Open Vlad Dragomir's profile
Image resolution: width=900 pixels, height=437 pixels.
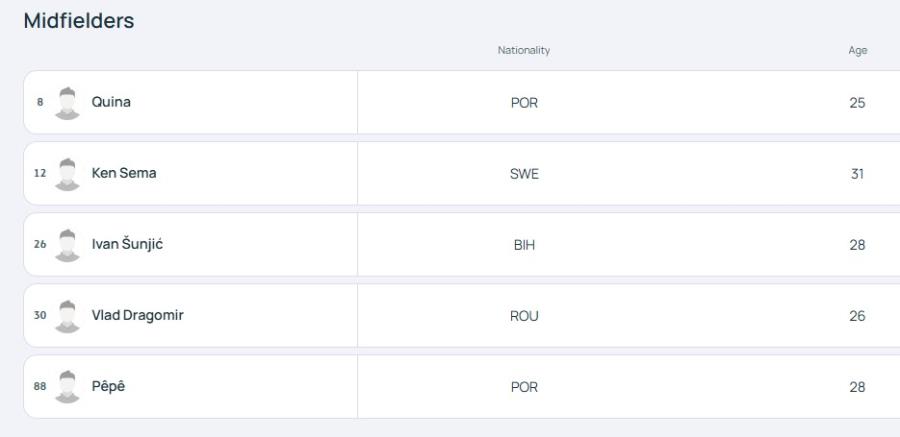[x=138, y=315]
